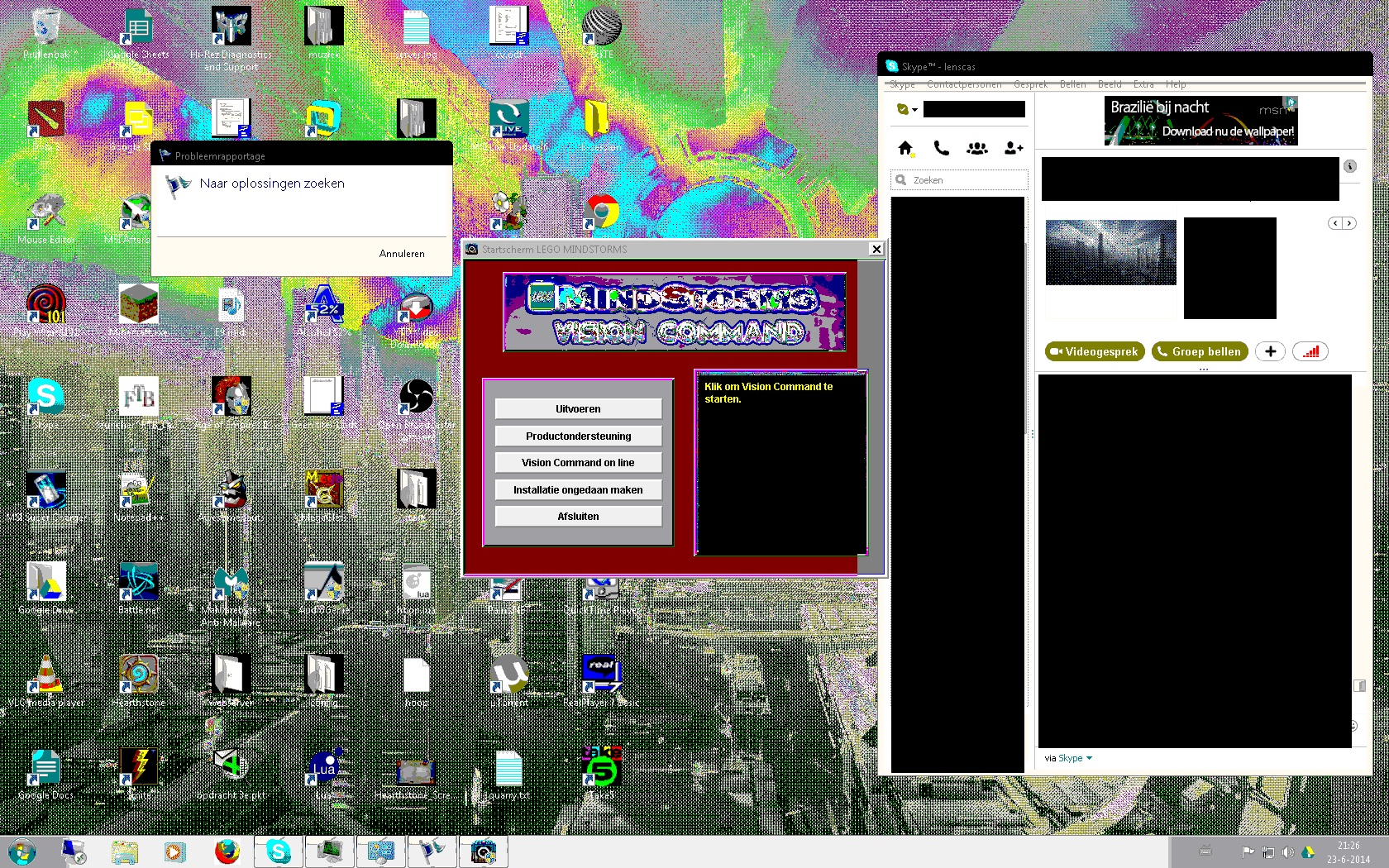Open the Skype call phones icon
This screenshot has width=1389, height=868.
pyautogui.click(x=941, y=148)
